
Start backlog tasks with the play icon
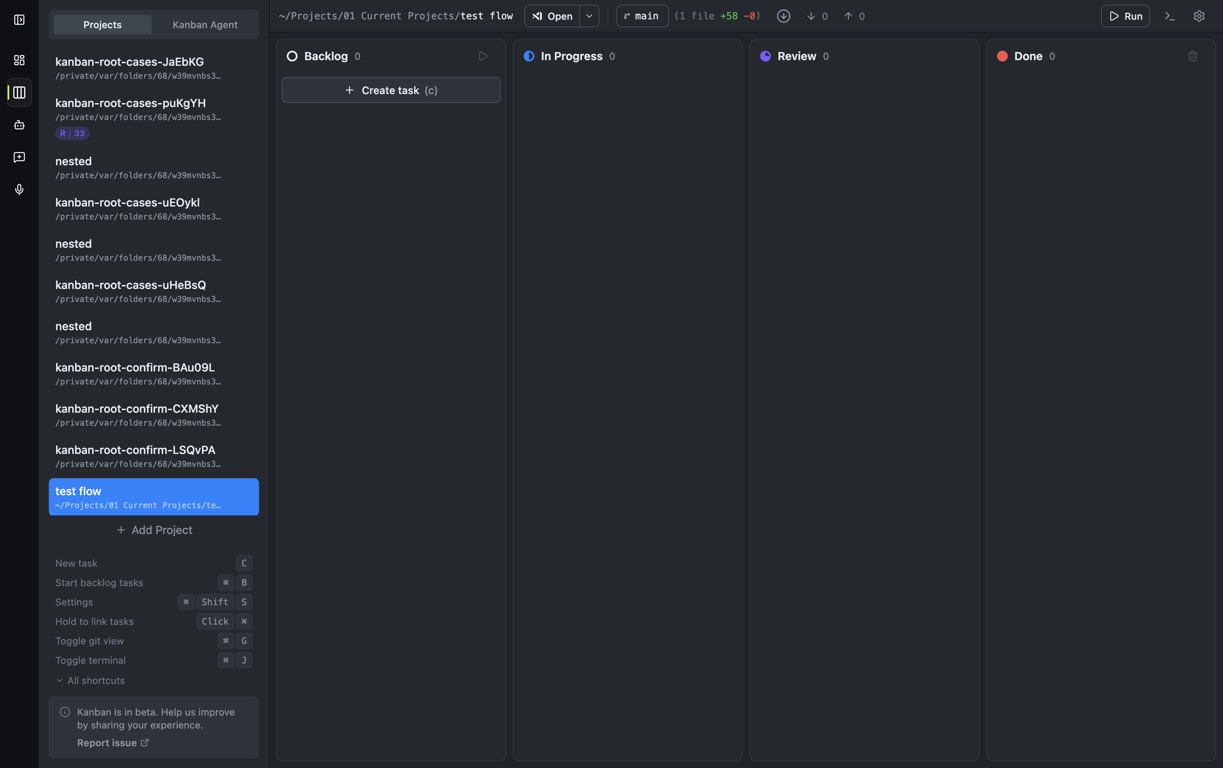coord(483,56)
